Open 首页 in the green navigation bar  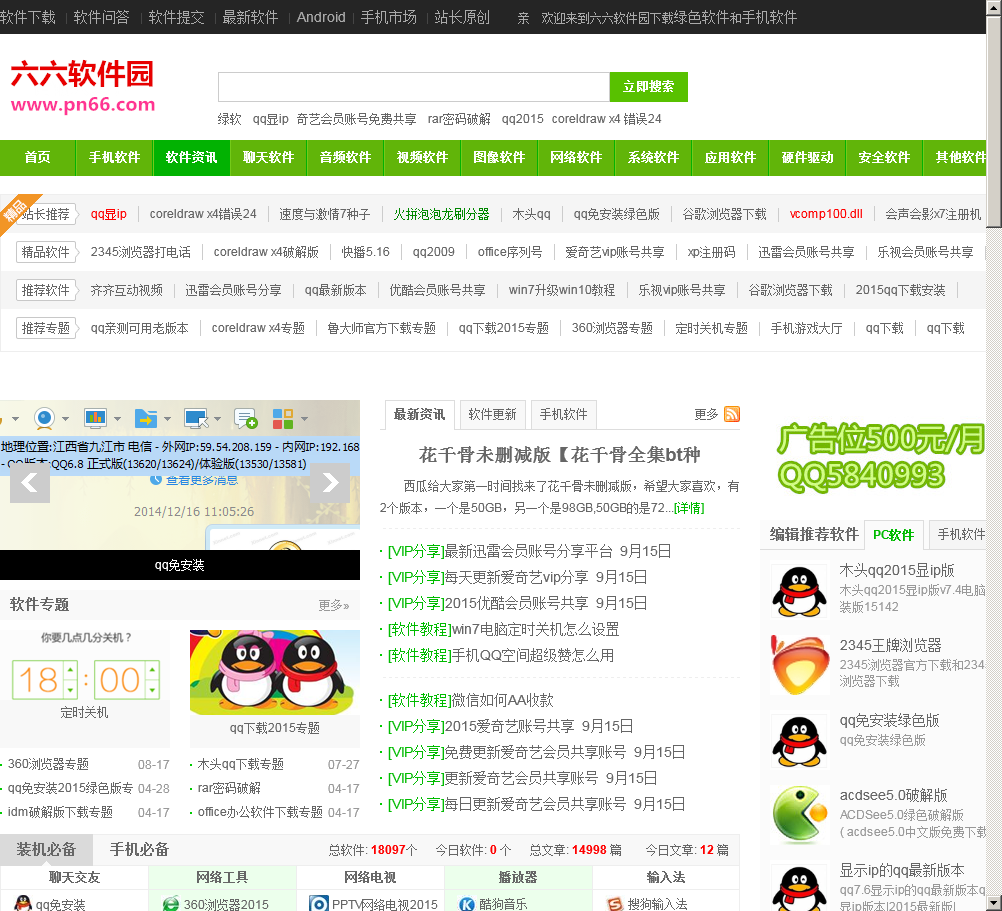[x=38, y=158]
